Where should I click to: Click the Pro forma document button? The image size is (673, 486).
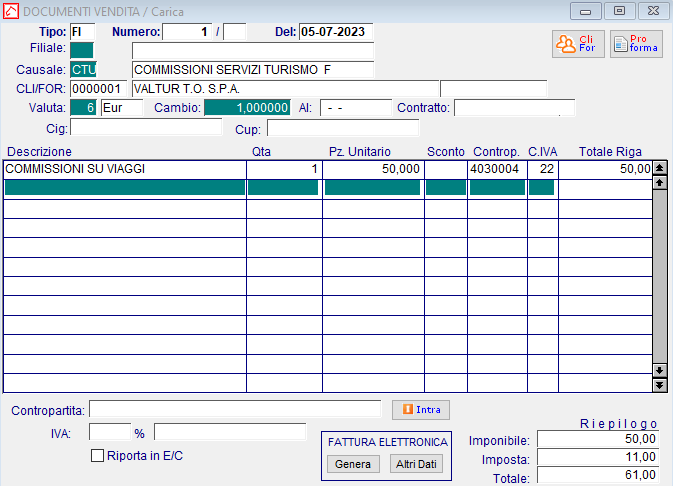[636, 44]
